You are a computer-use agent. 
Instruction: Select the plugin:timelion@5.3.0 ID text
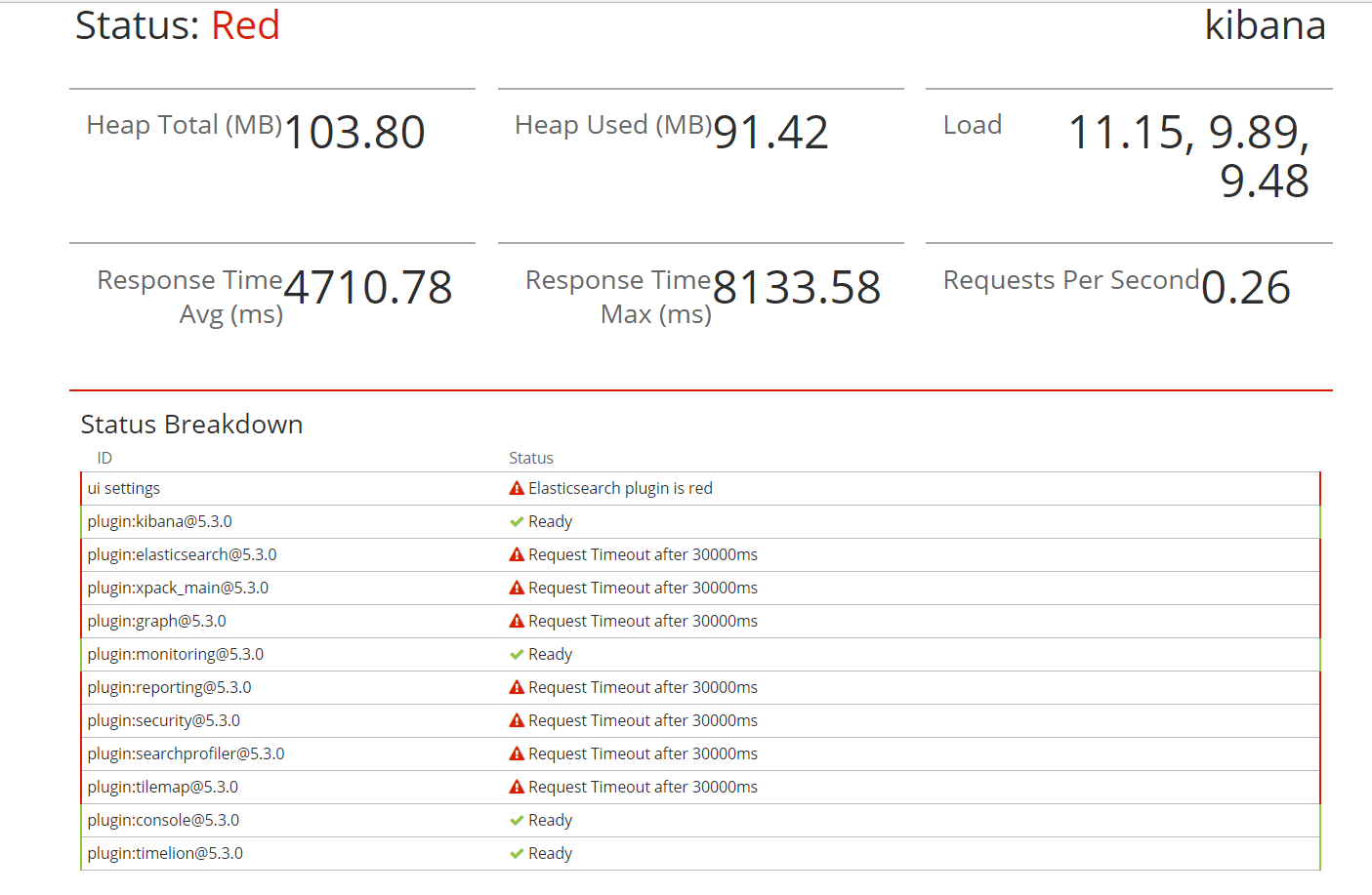165,853
